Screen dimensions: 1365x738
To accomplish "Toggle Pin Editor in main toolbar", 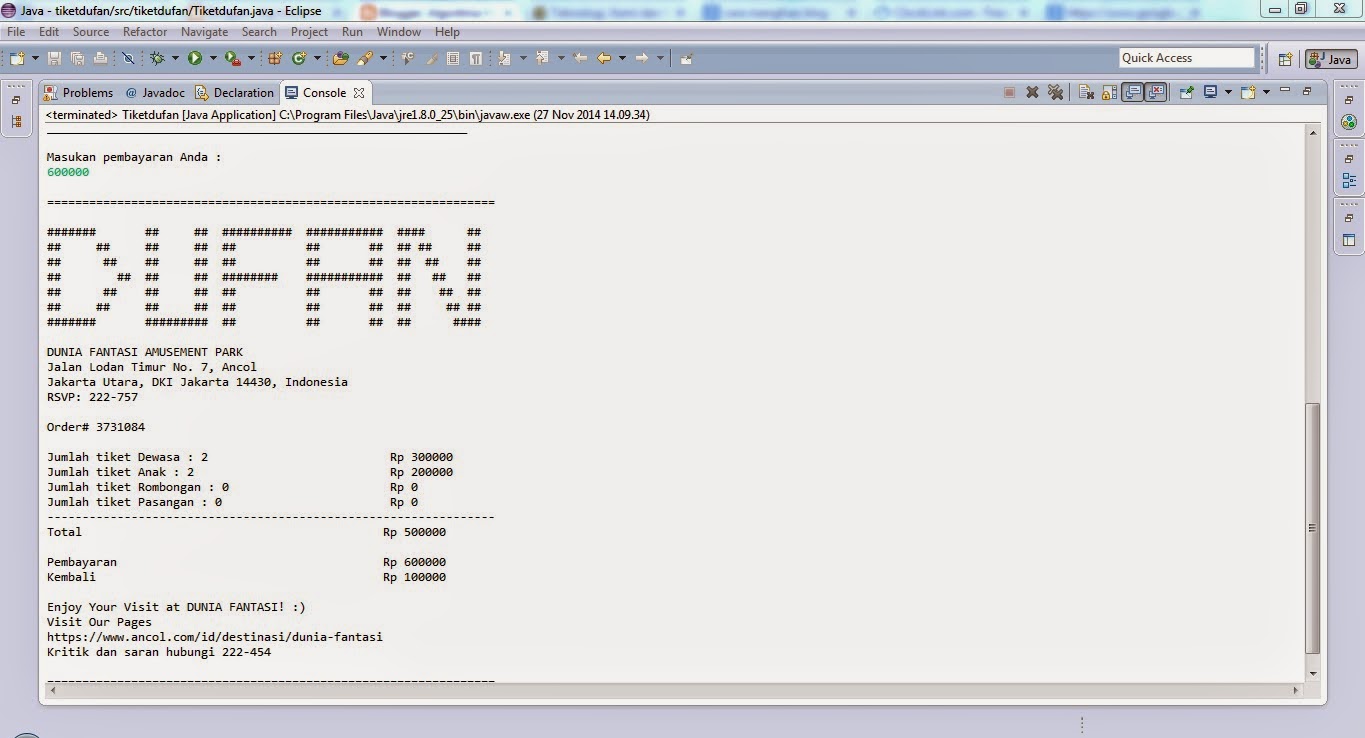I will 686,58.
